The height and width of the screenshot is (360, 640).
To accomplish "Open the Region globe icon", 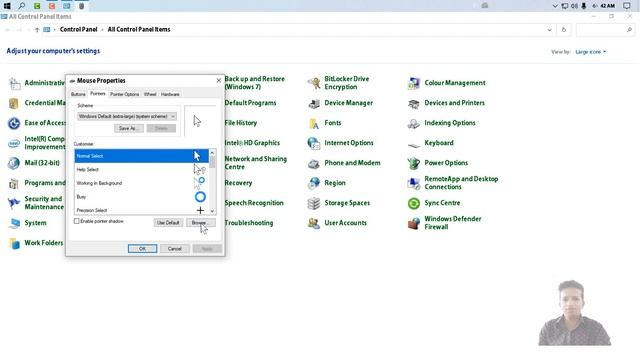I will (x=313, y=183).
